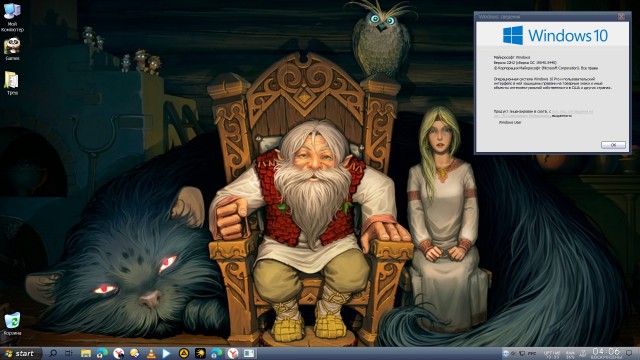Open the notification center icon
The width and height of the screenshot is (640, 360).
[x=629, y=353]
